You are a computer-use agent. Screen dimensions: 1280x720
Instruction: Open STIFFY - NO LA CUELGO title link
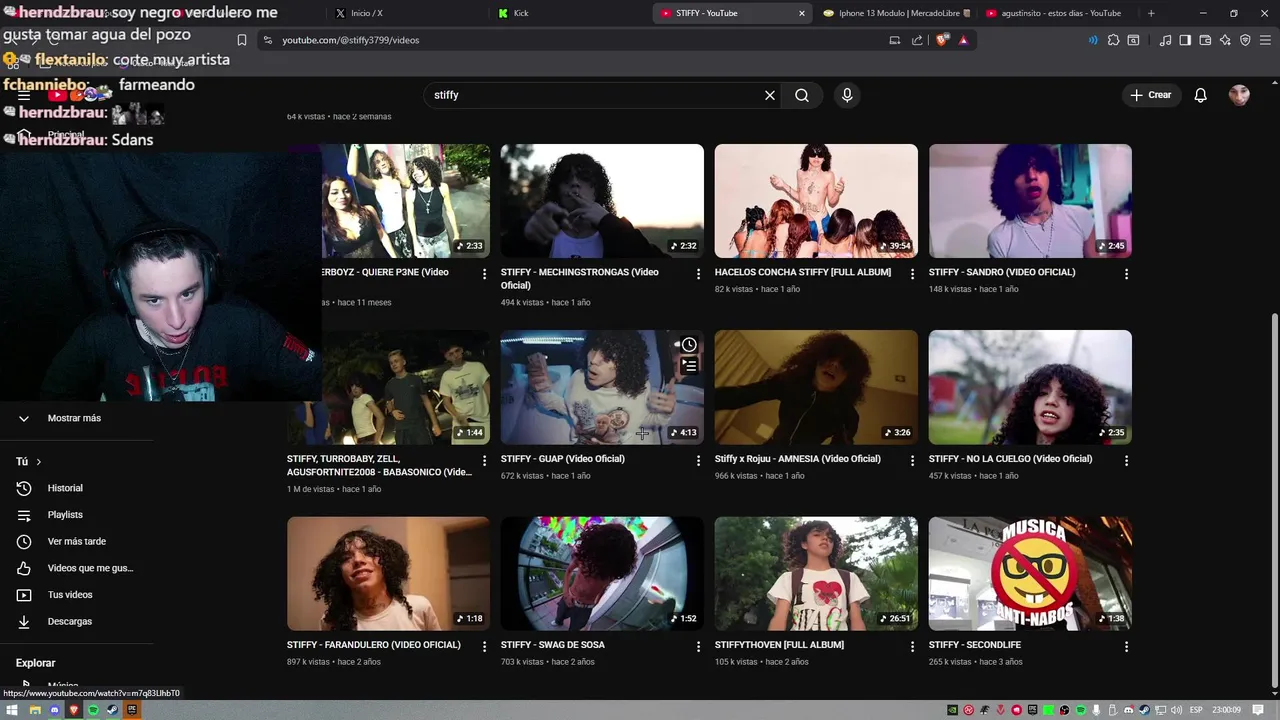(1010, 459)
